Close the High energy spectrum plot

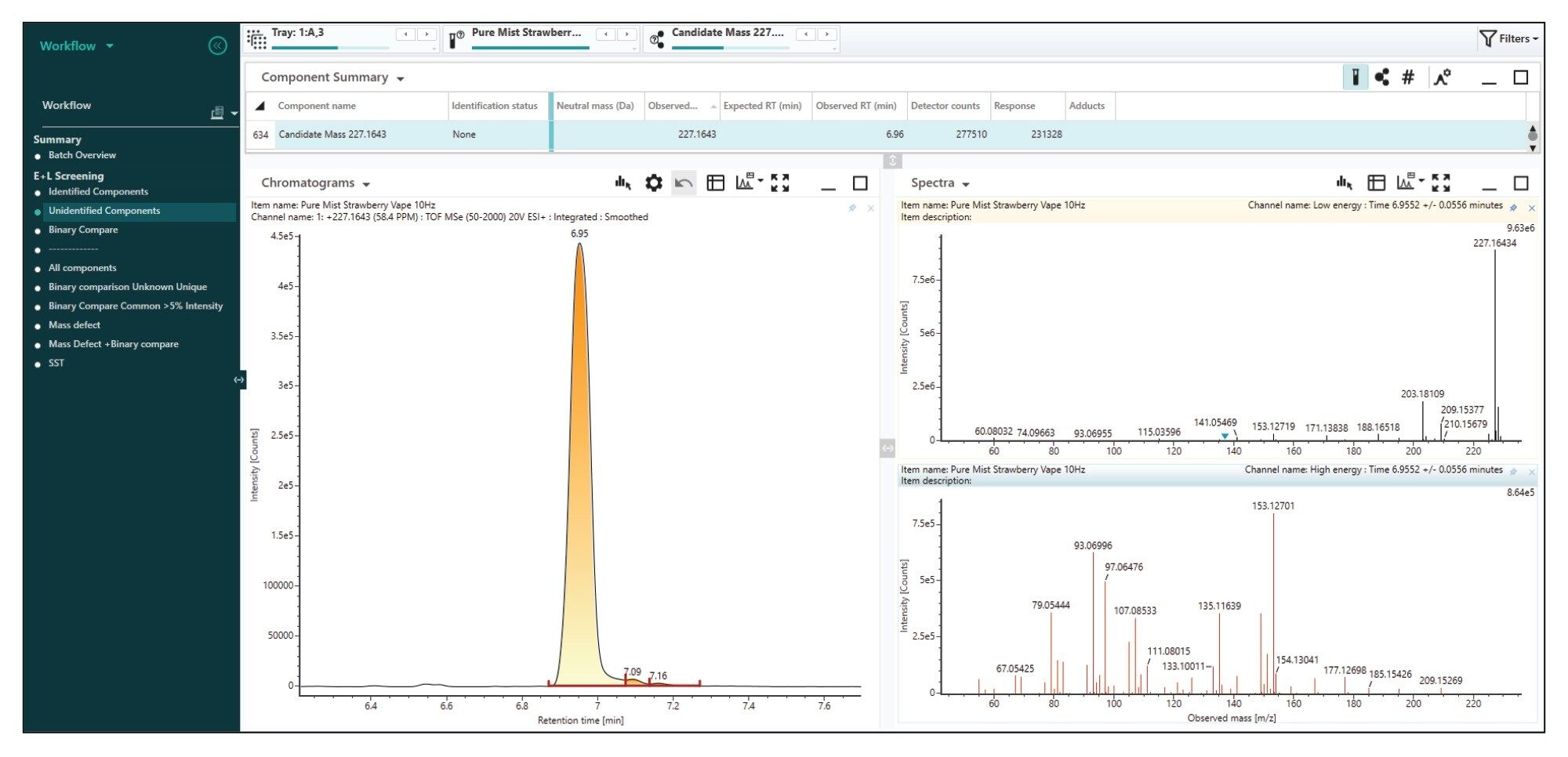point(1532,472)
